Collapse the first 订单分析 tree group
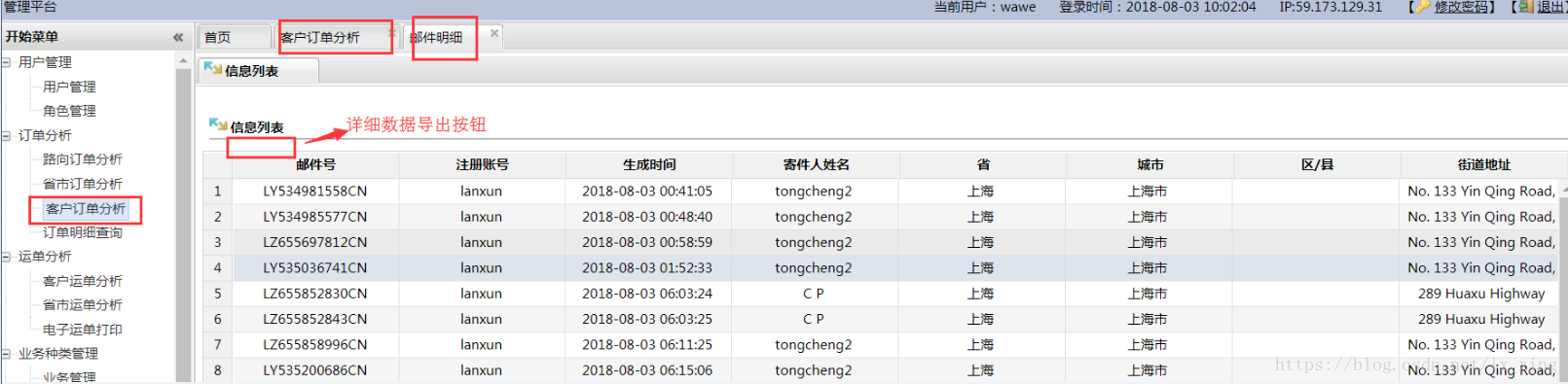 pos(6,135)
